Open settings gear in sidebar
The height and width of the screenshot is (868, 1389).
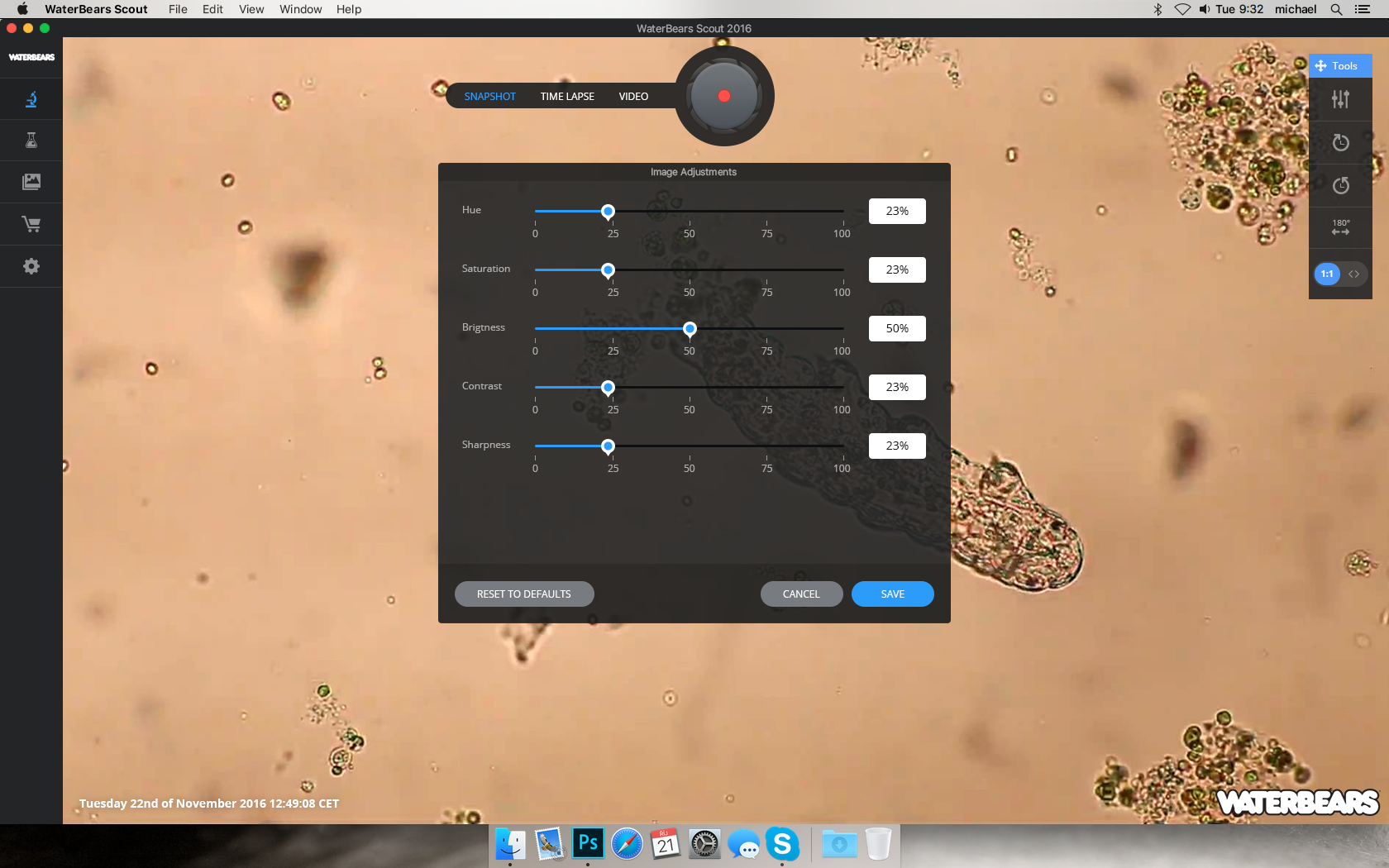pos(31,266)
